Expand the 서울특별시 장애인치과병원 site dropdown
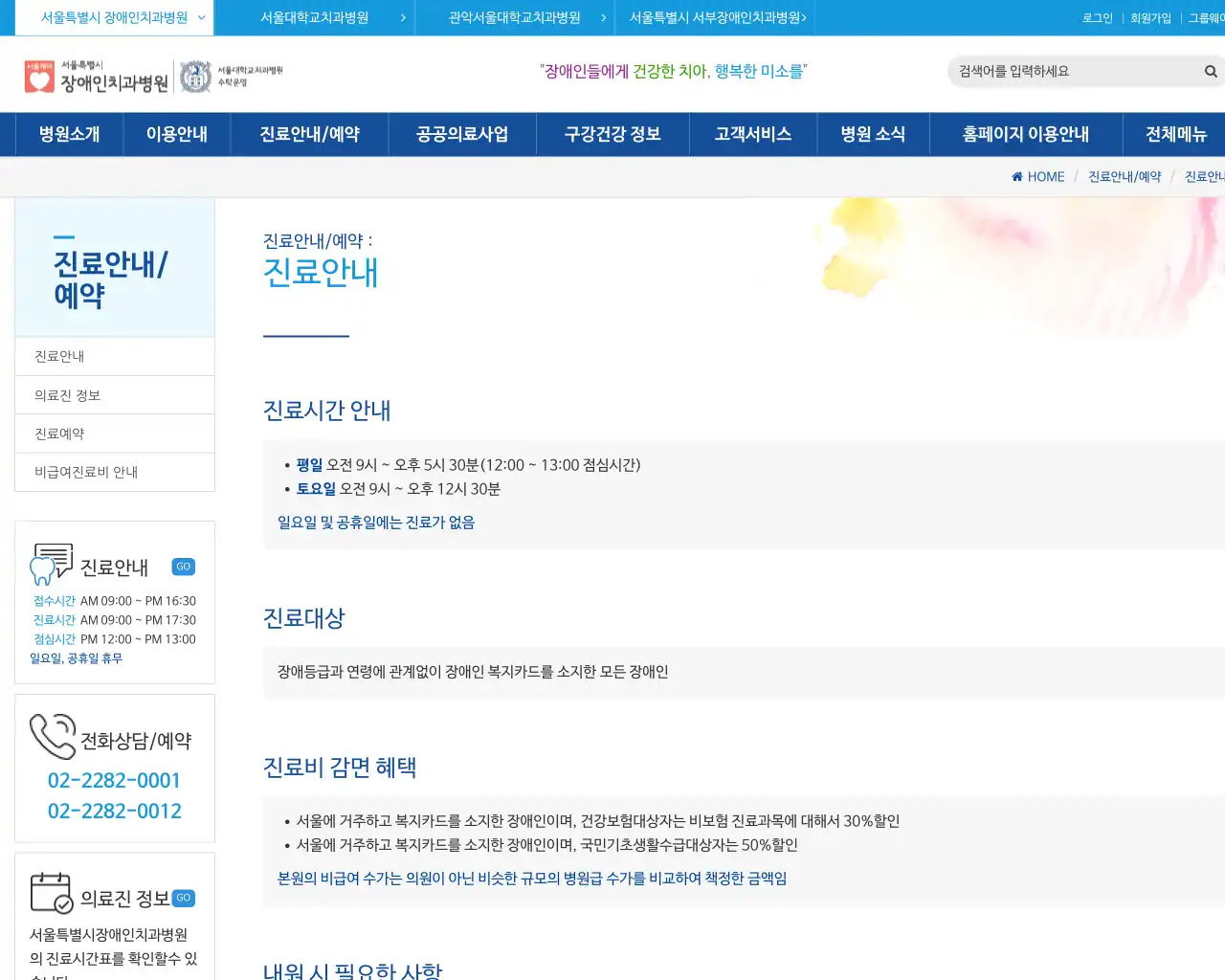 pyautogui.click(x=114, y=17)
